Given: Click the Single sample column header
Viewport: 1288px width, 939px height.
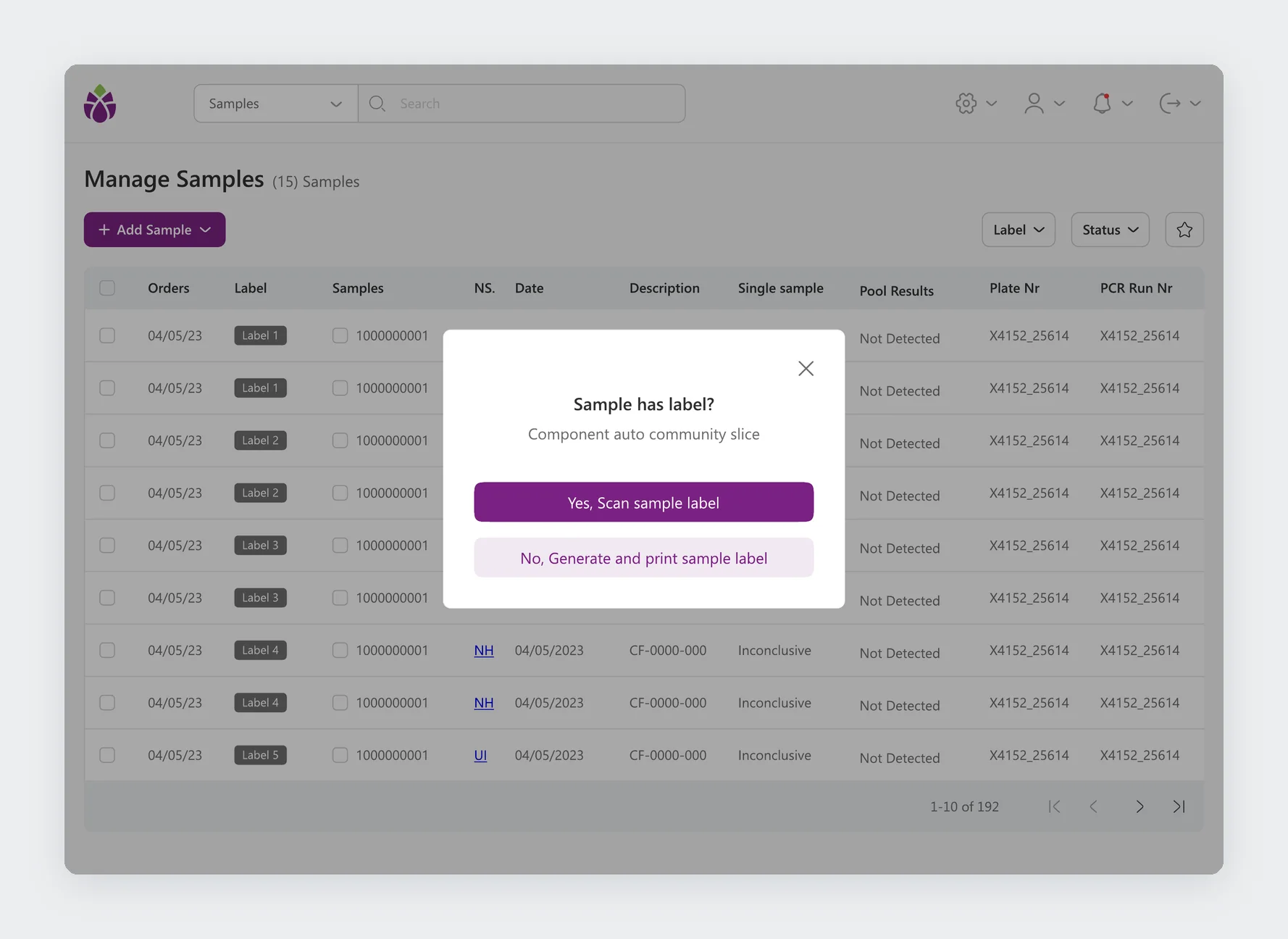Looking at the screenshot, I should tap(781, 288).
